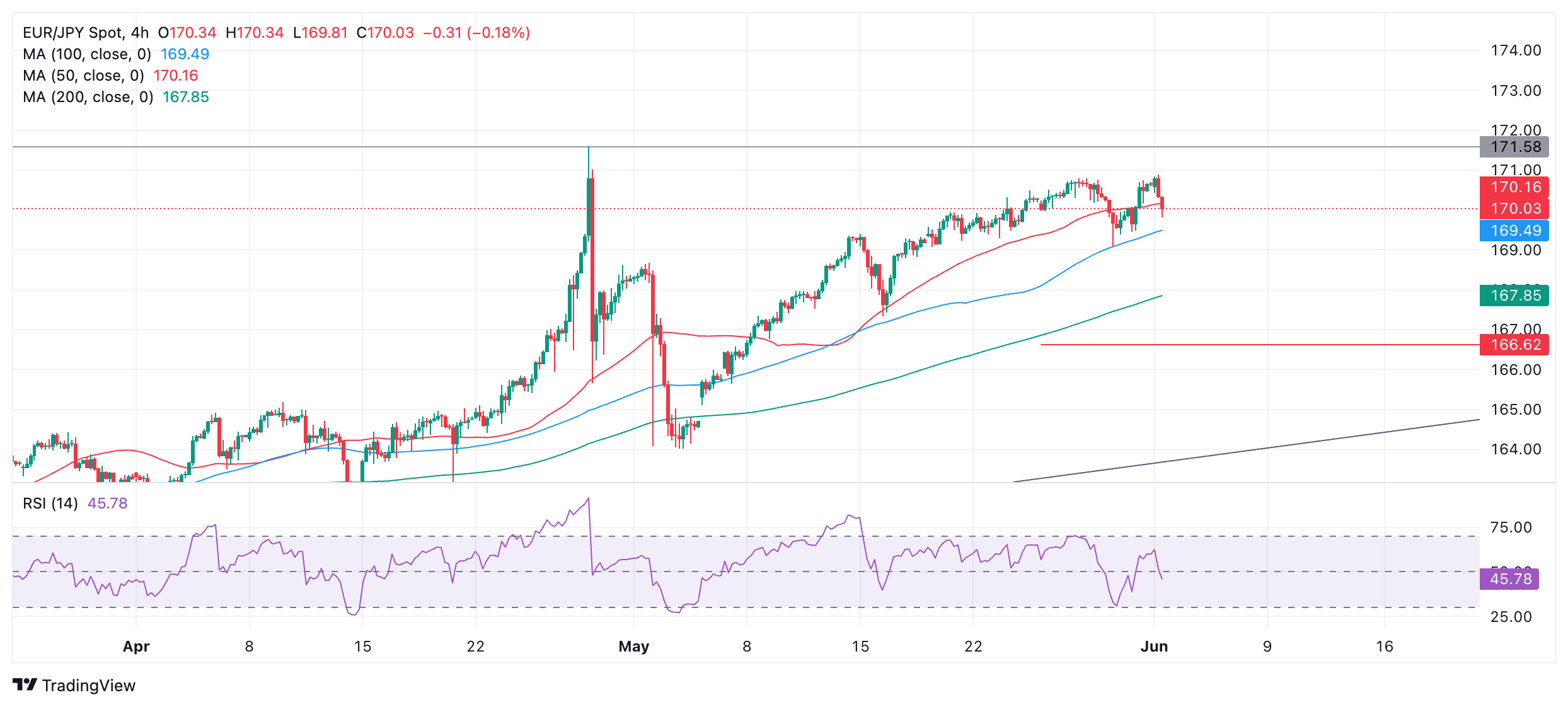
Task: Click the Apr label on the time axis
Action: (x=136, y=647)
